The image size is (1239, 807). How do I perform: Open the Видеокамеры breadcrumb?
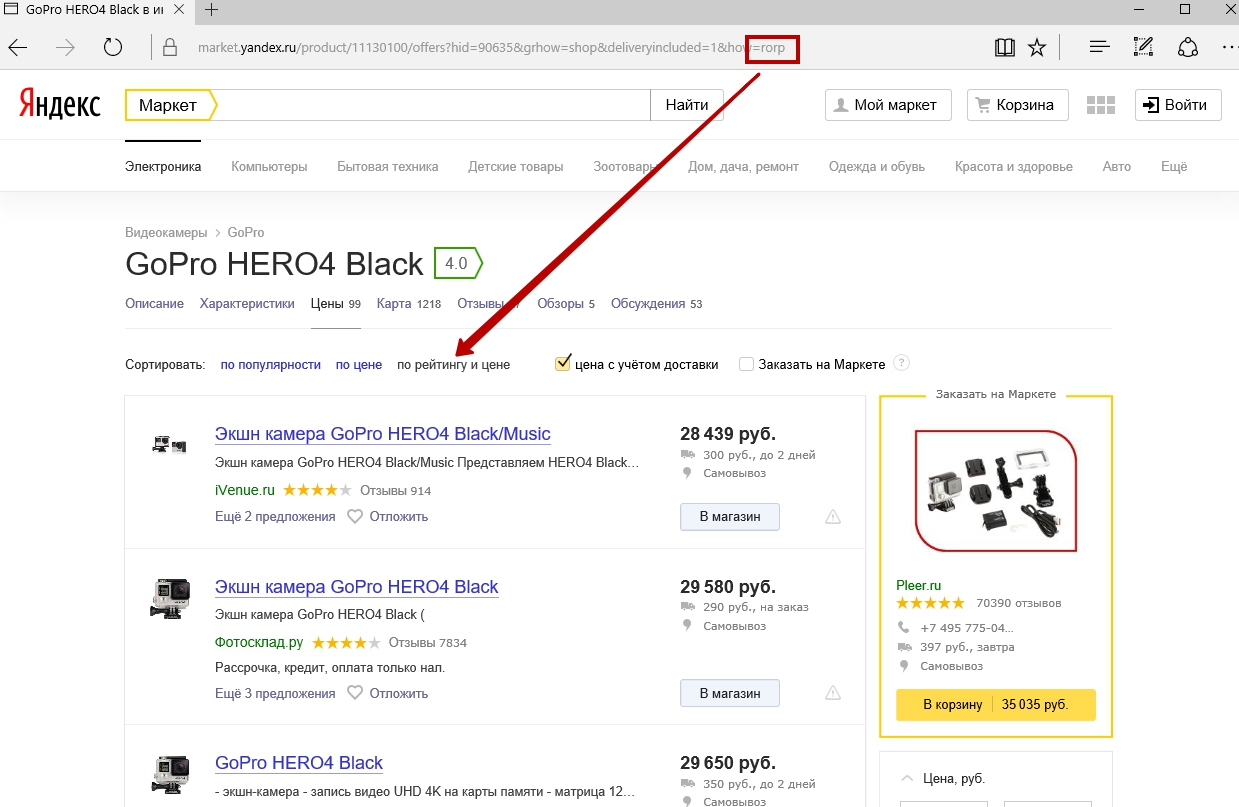coord(166,232)
